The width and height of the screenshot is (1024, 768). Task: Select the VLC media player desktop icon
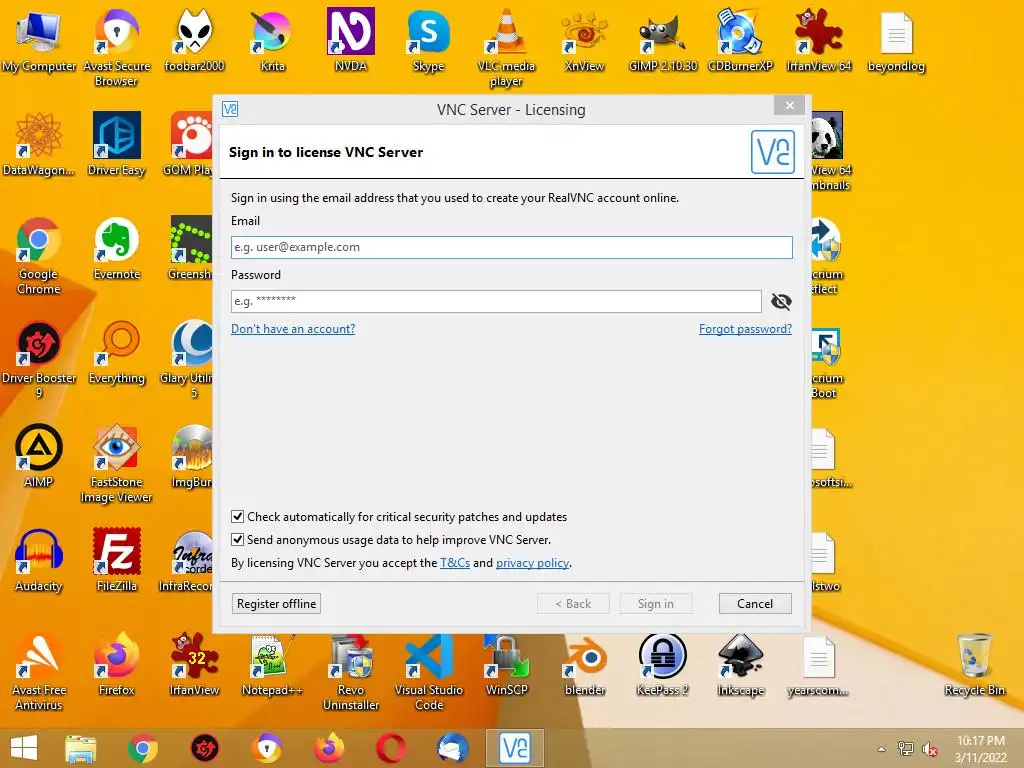click(506, 48)
